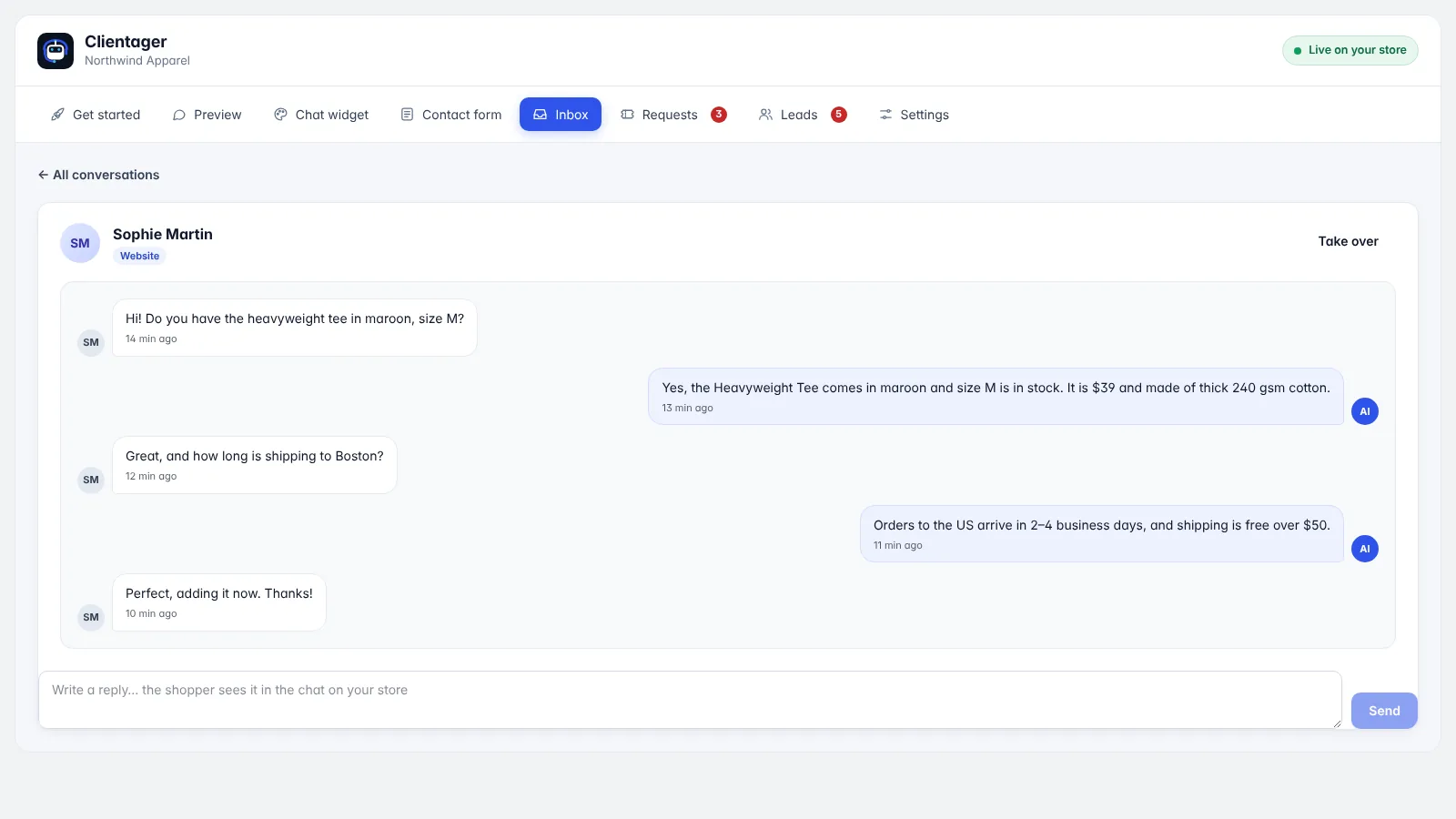Click SM avatar beside 'Perfect, adding it now'
Image resolution: width=1456 pixels, height=819 pixels.
[91, 617]
